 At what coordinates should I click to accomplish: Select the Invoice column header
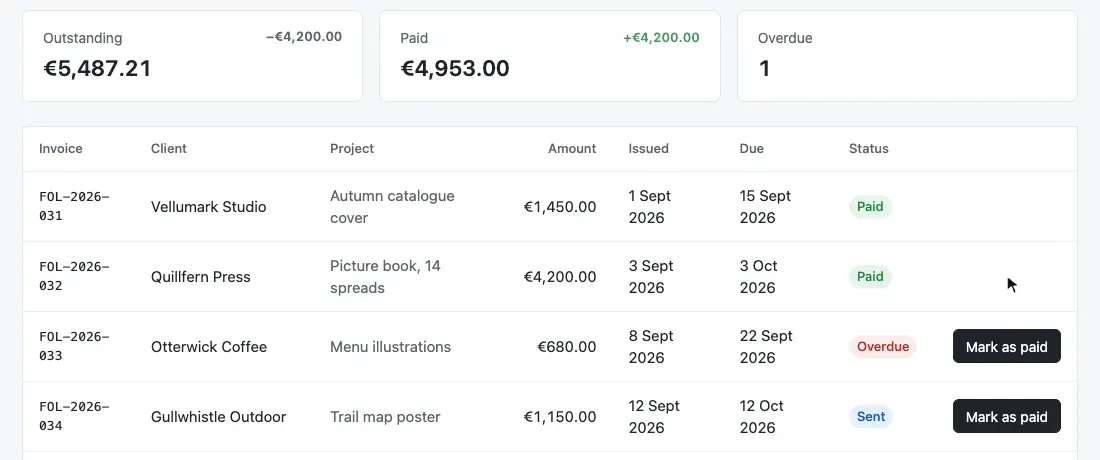tap(60, 149)
